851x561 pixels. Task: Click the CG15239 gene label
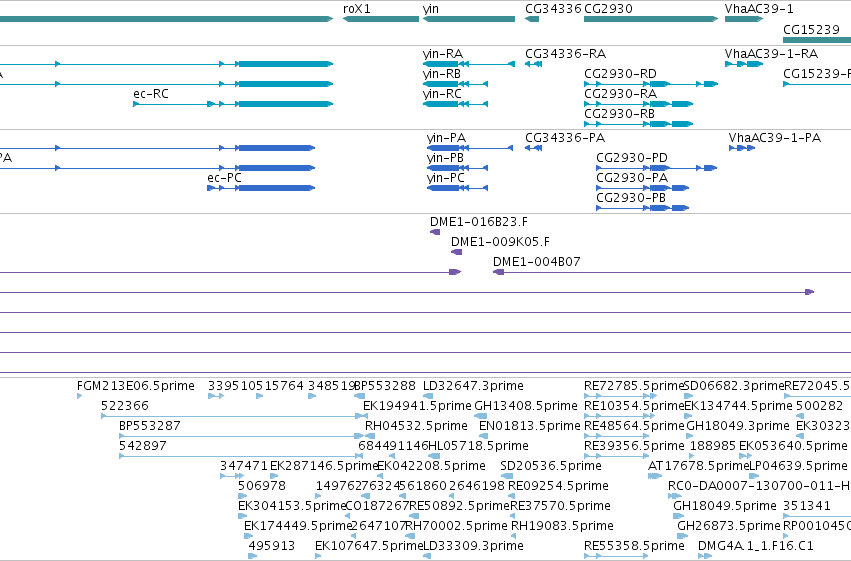(811, 30)
